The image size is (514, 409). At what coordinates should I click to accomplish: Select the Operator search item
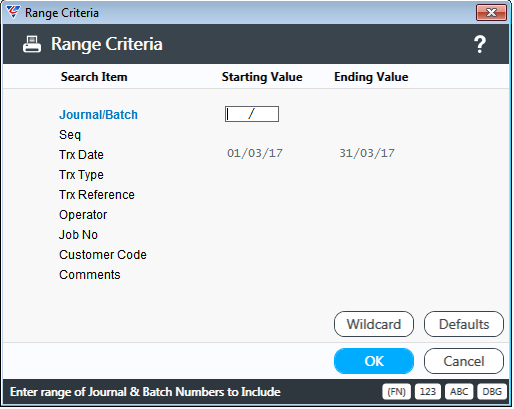click(x=83, y=215)
